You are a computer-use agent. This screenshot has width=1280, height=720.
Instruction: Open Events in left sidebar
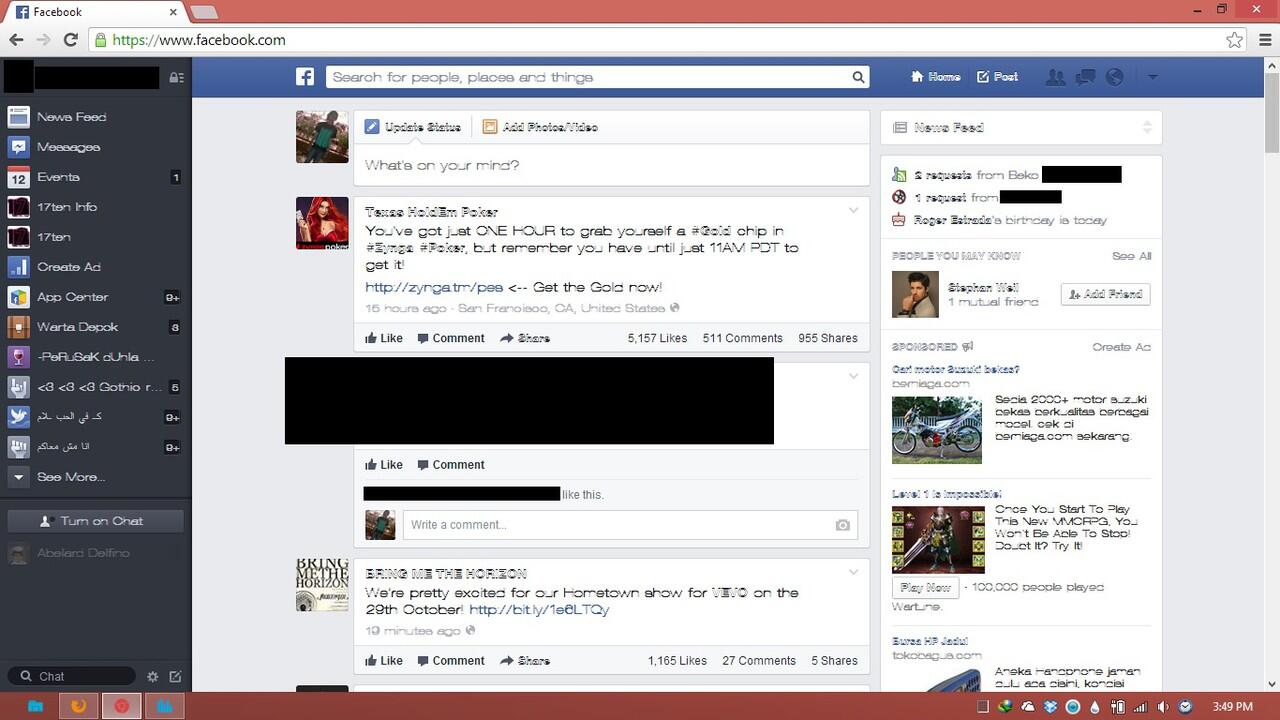(95, 177)
